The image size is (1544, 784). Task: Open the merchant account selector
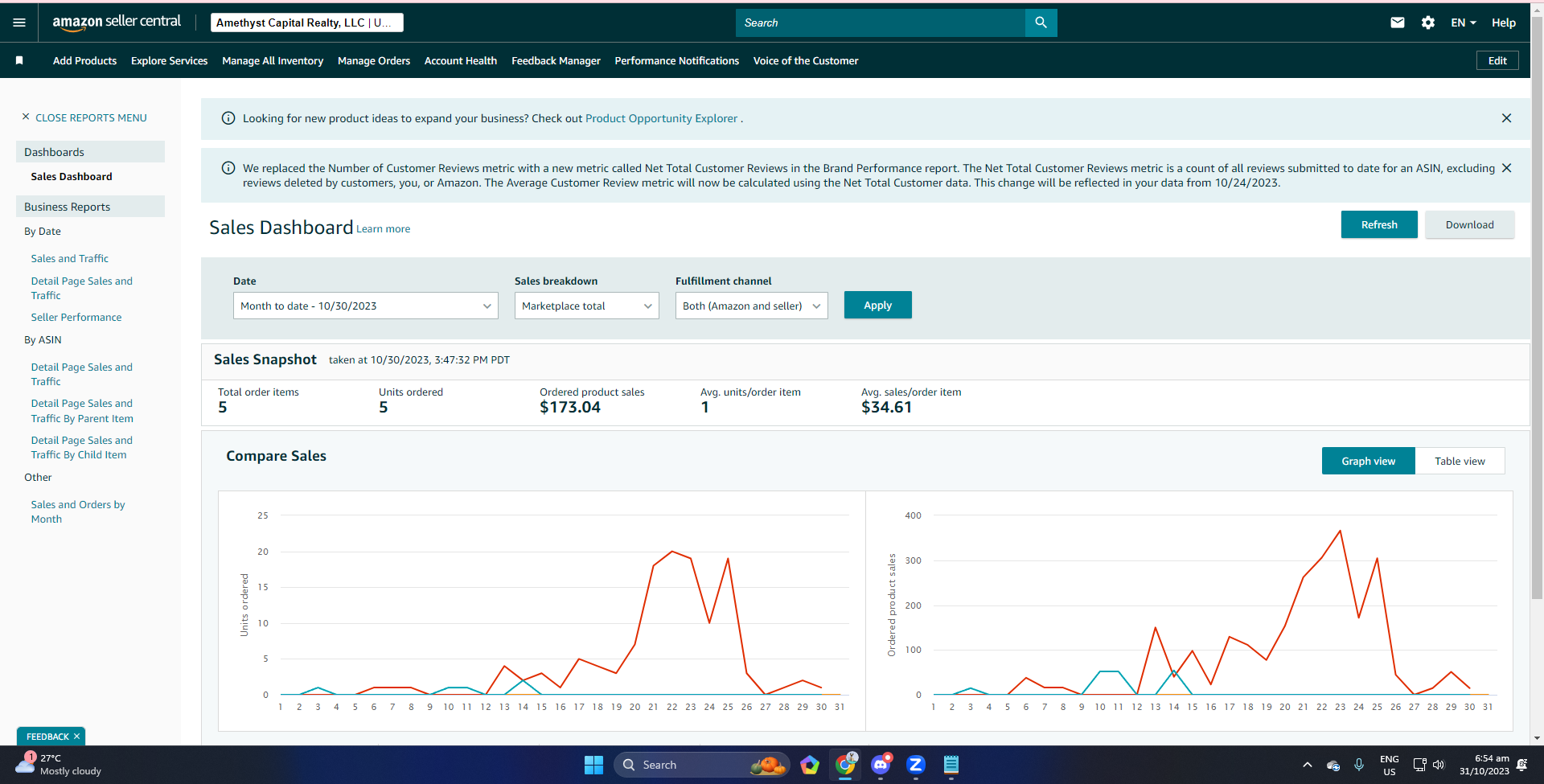307,23
